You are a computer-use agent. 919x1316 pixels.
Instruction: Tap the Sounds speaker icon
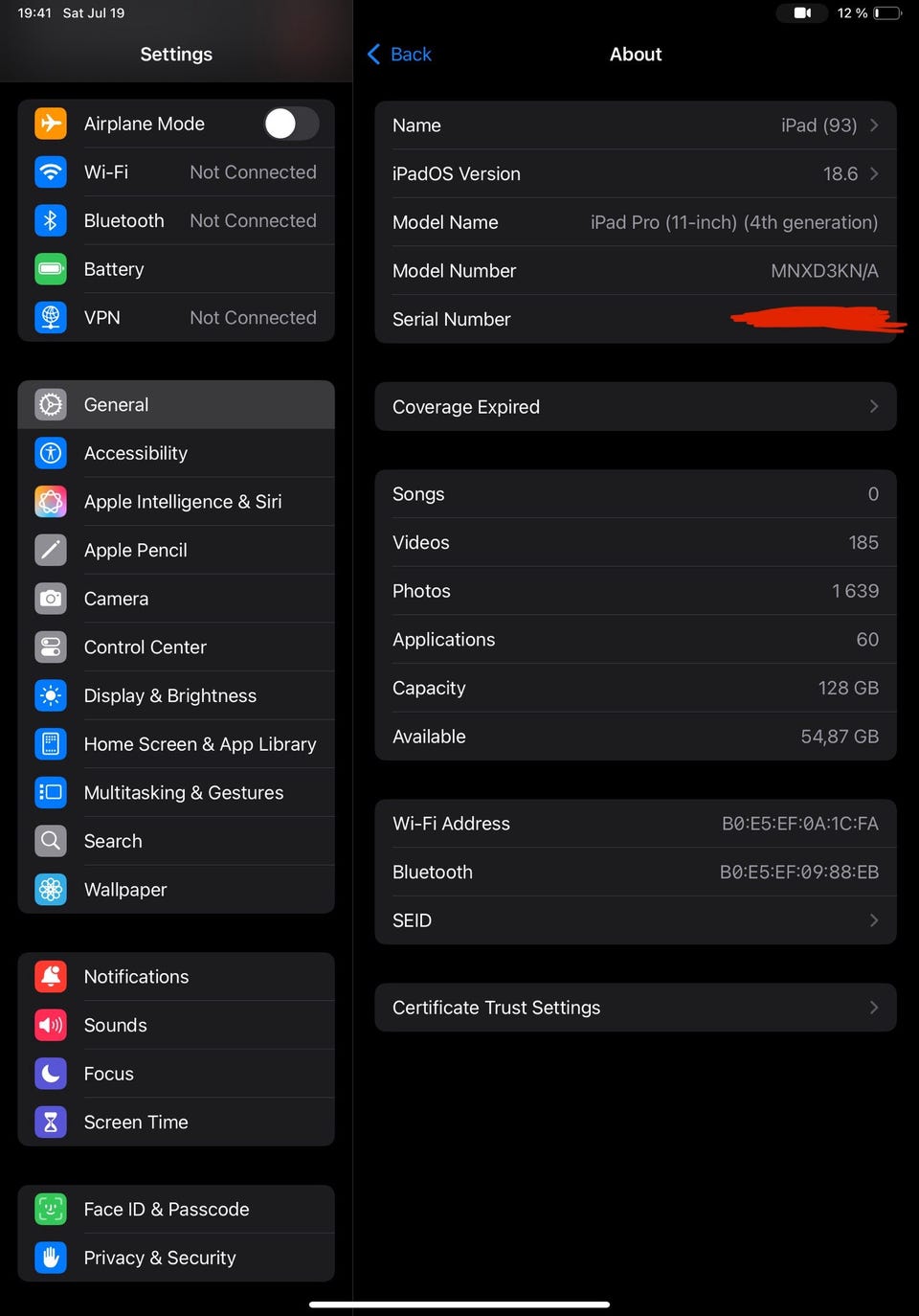[51, 1025]
